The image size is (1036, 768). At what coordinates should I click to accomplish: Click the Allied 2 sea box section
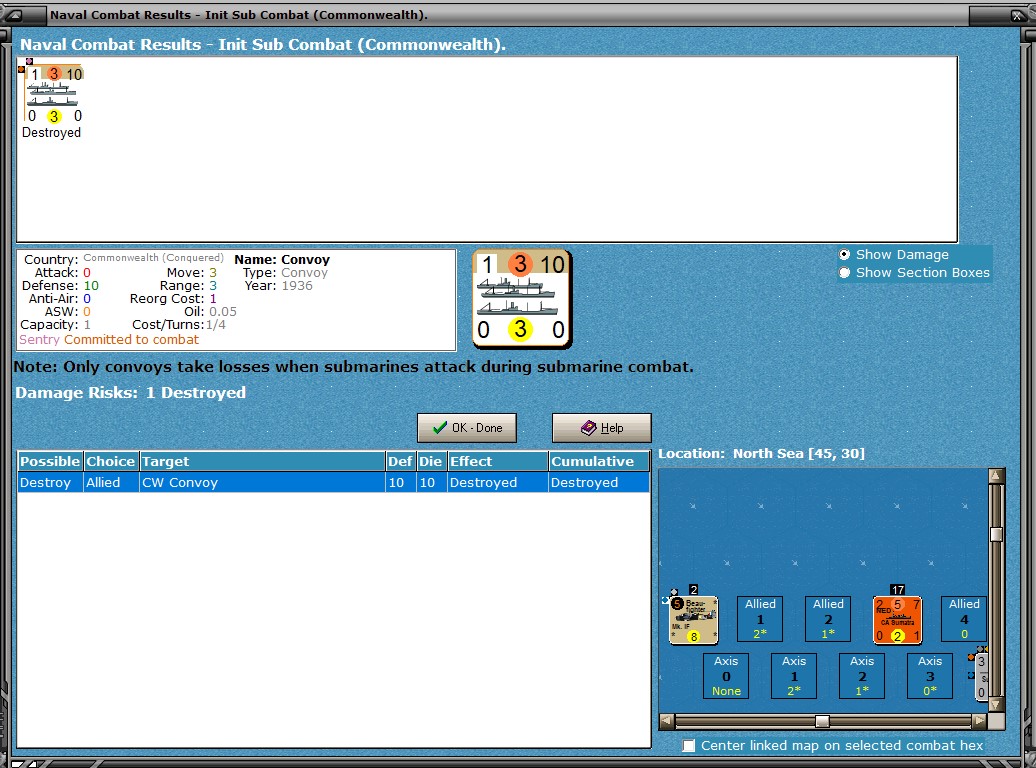pos(828,619)
